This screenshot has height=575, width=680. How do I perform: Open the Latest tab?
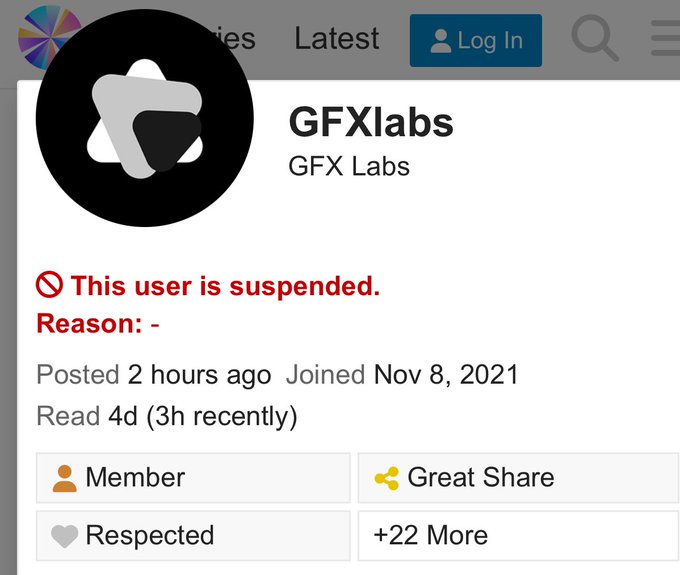point(337,39)
